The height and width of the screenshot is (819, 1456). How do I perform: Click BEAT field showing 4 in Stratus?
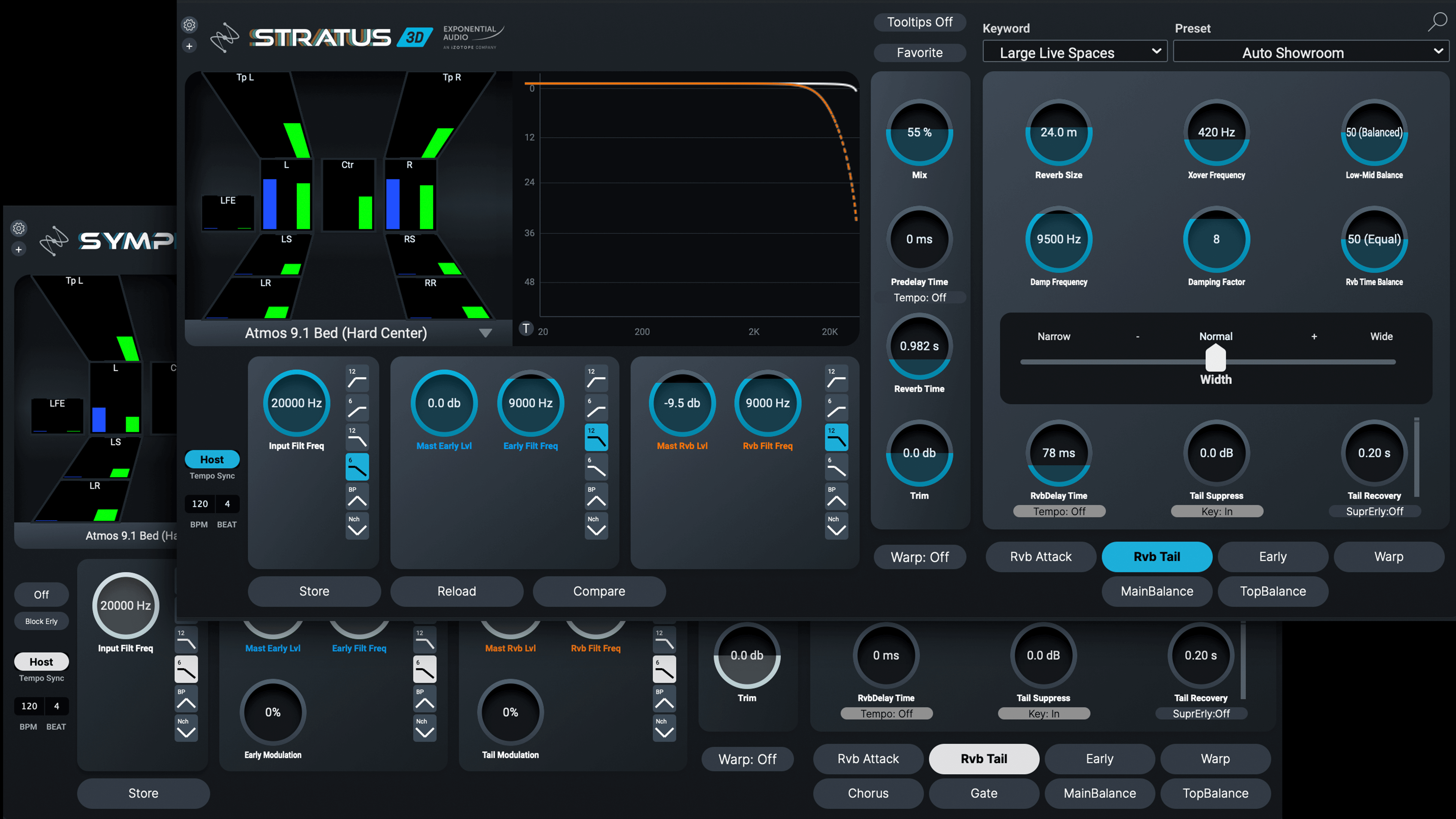[227, 504]
